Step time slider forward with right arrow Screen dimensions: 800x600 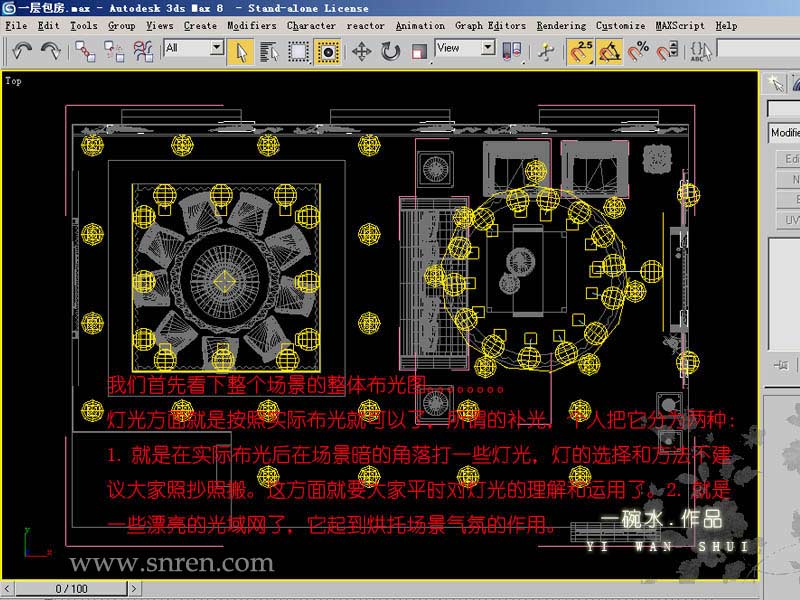pyautogui.click(x=134, y=589)
